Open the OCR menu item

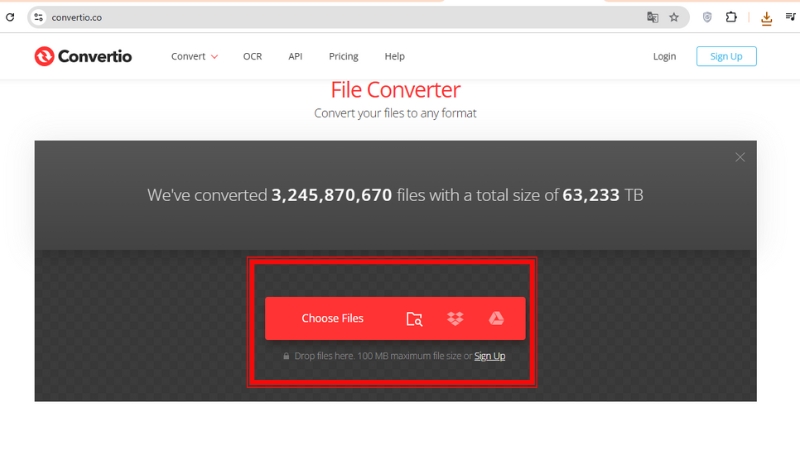click(x=252, y=56)
